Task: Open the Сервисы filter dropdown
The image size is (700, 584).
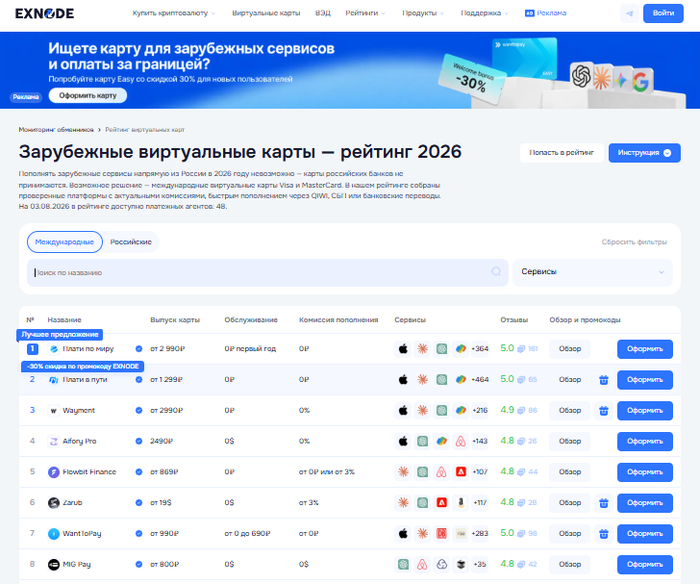Action: pos(592,272)
